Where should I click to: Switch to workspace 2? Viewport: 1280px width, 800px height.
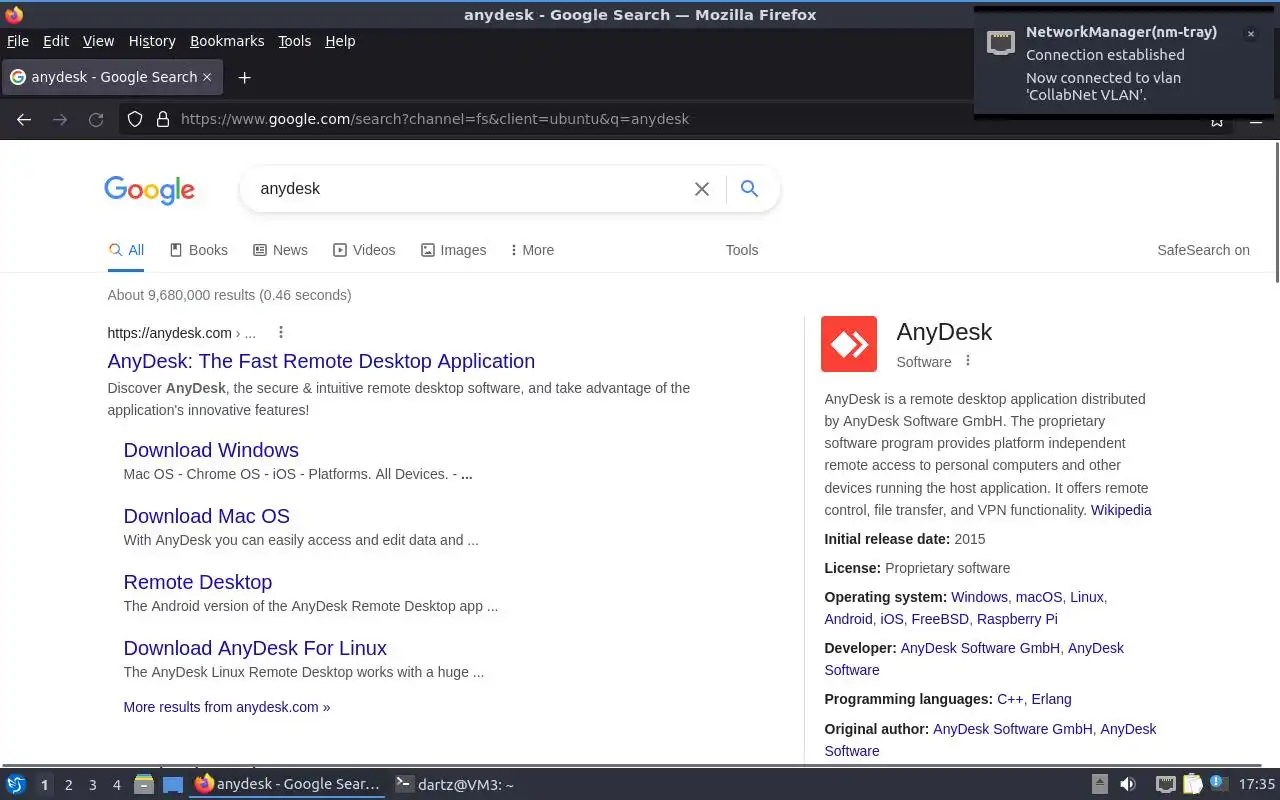[x=68, y=785]
